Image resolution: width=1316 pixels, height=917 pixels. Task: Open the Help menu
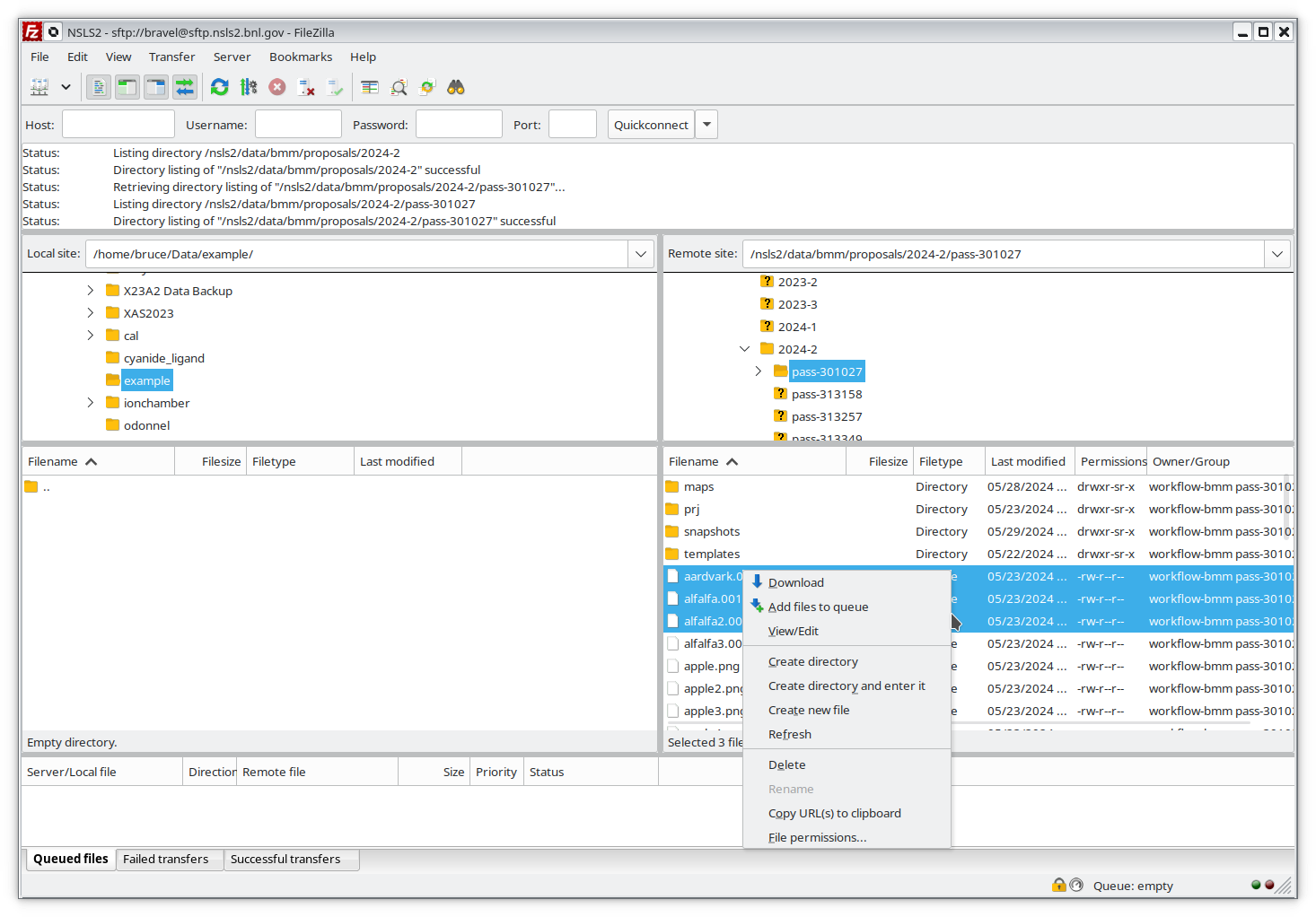(363, 57)
